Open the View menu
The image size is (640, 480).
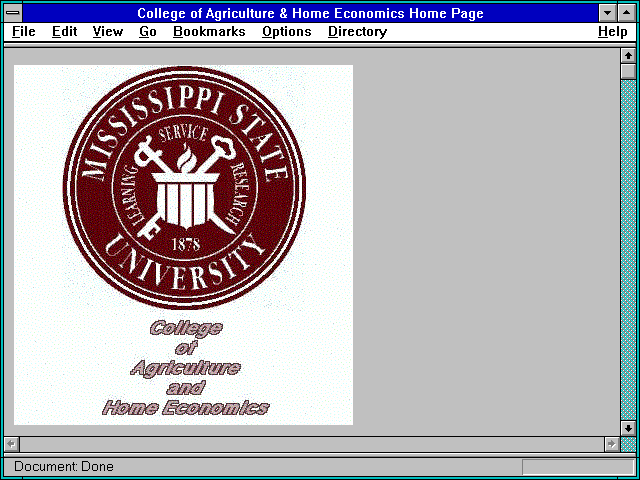coord(108,32)
